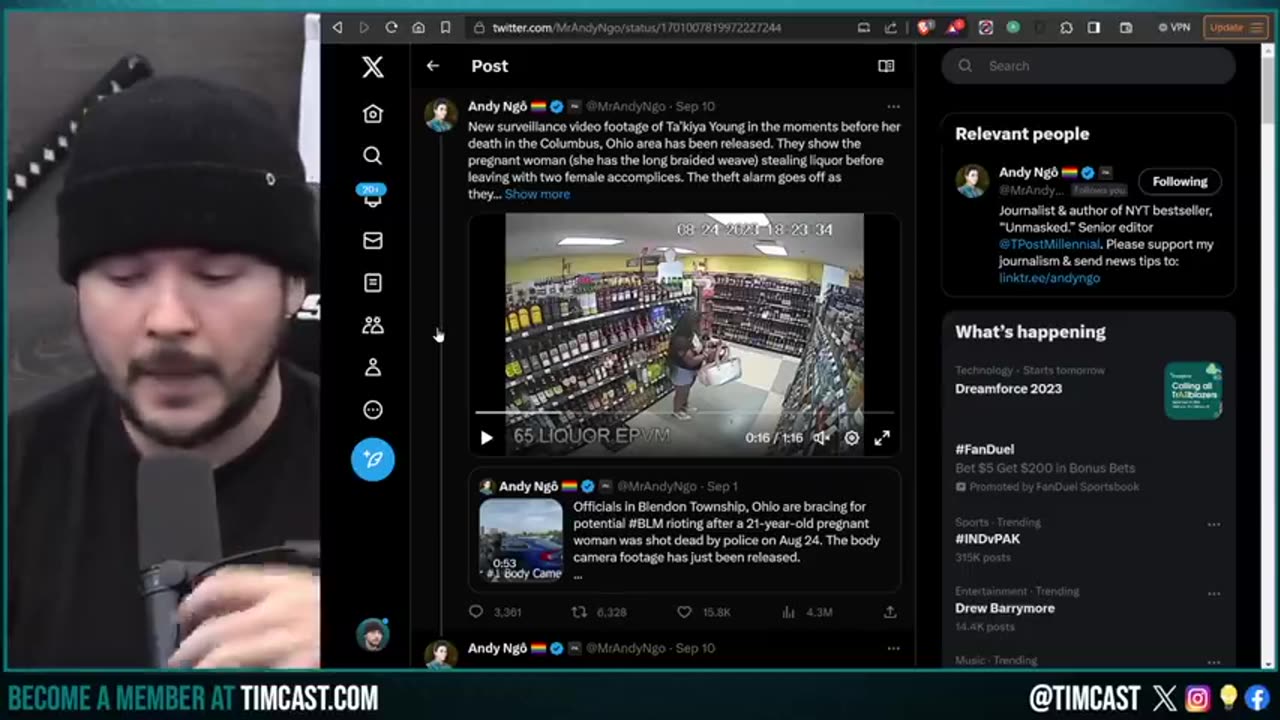Toggle the browser sidebar panel icon
The width and height of the screenshot is (1280, 720).
1094,28
